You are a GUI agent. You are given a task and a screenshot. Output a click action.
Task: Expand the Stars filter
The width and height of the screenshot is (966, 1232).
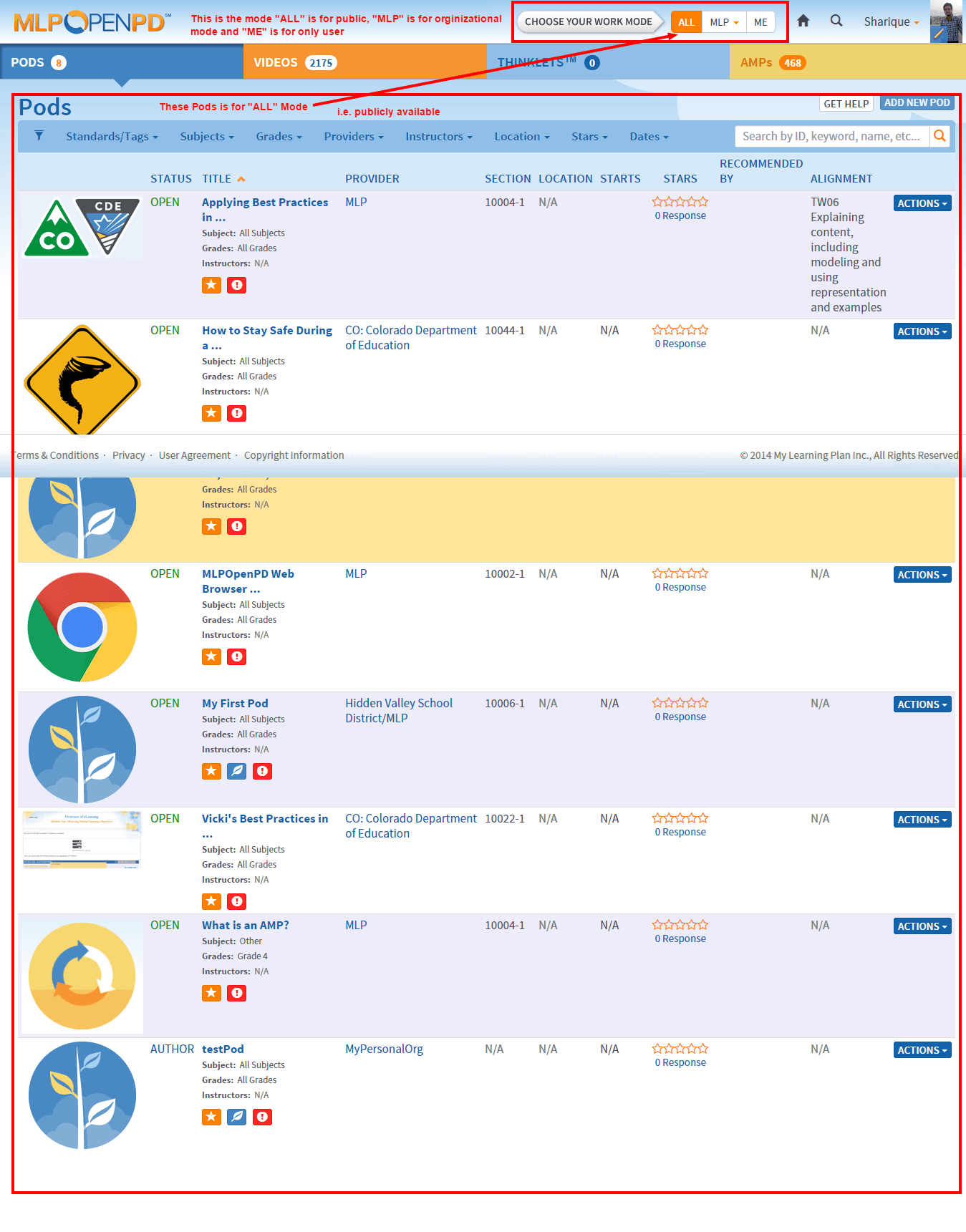coord(589,137)
